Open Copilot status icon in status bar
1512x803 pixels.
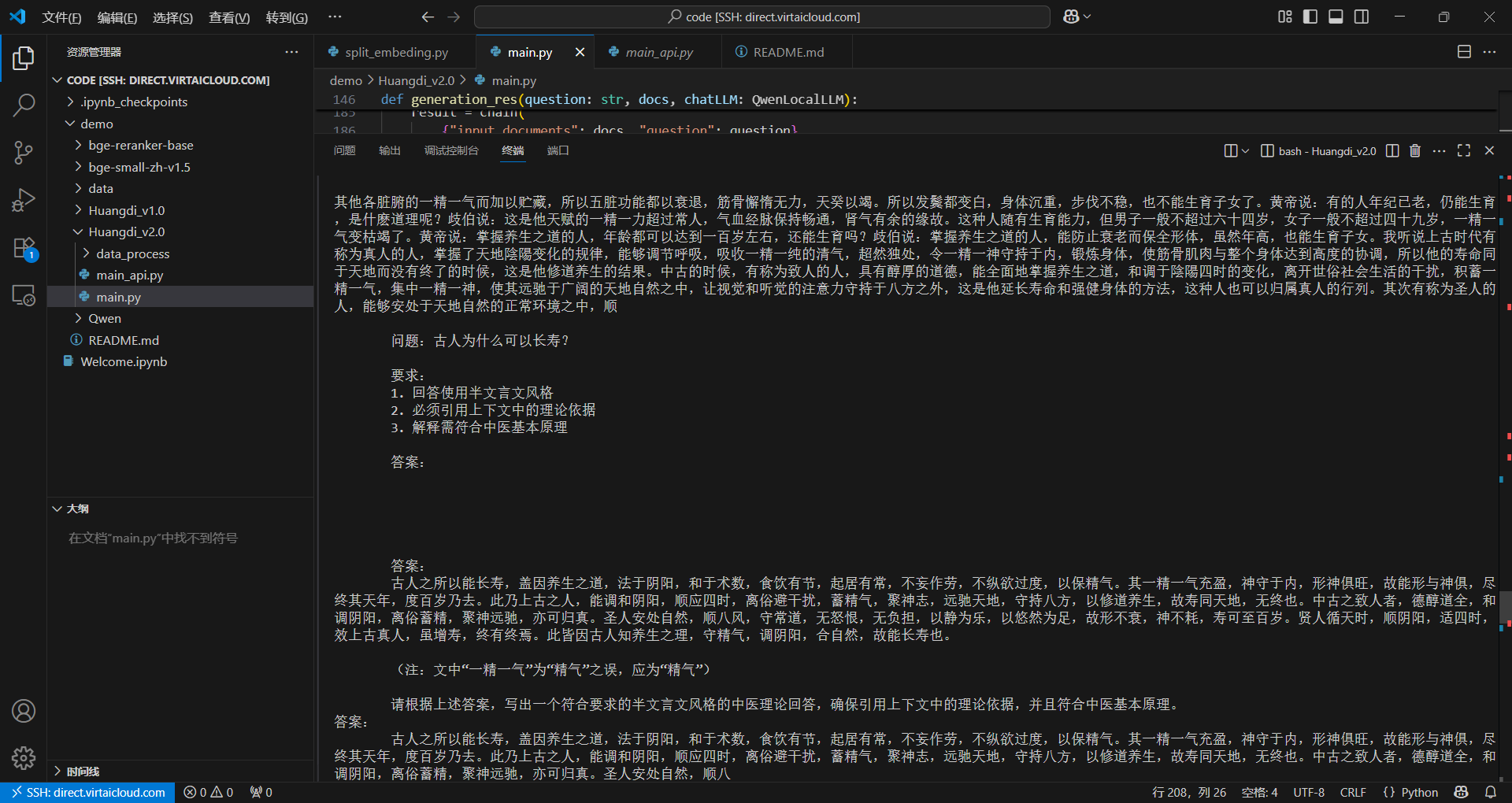coord(1462,792)
